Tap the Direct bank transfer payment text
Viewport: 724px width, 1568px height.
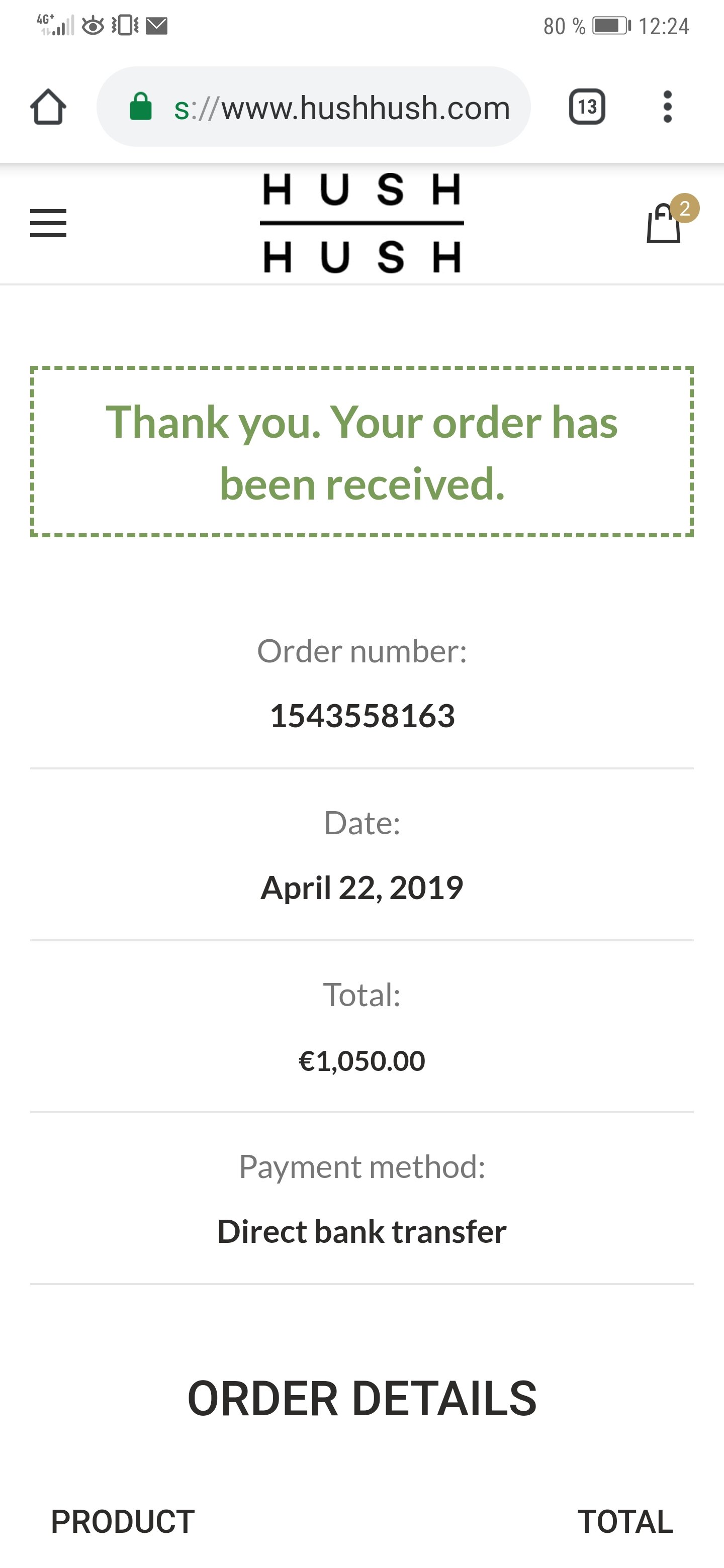tap(361, 1231)
